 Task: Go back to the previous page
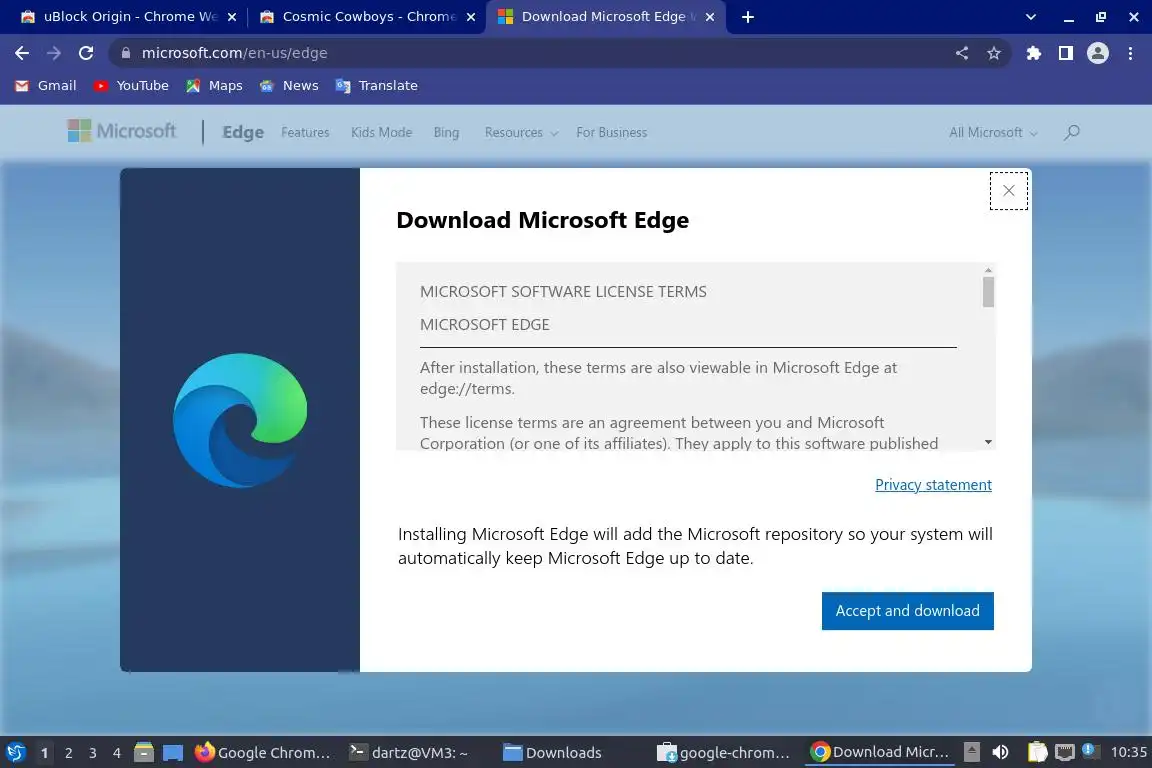coord(22,53)
